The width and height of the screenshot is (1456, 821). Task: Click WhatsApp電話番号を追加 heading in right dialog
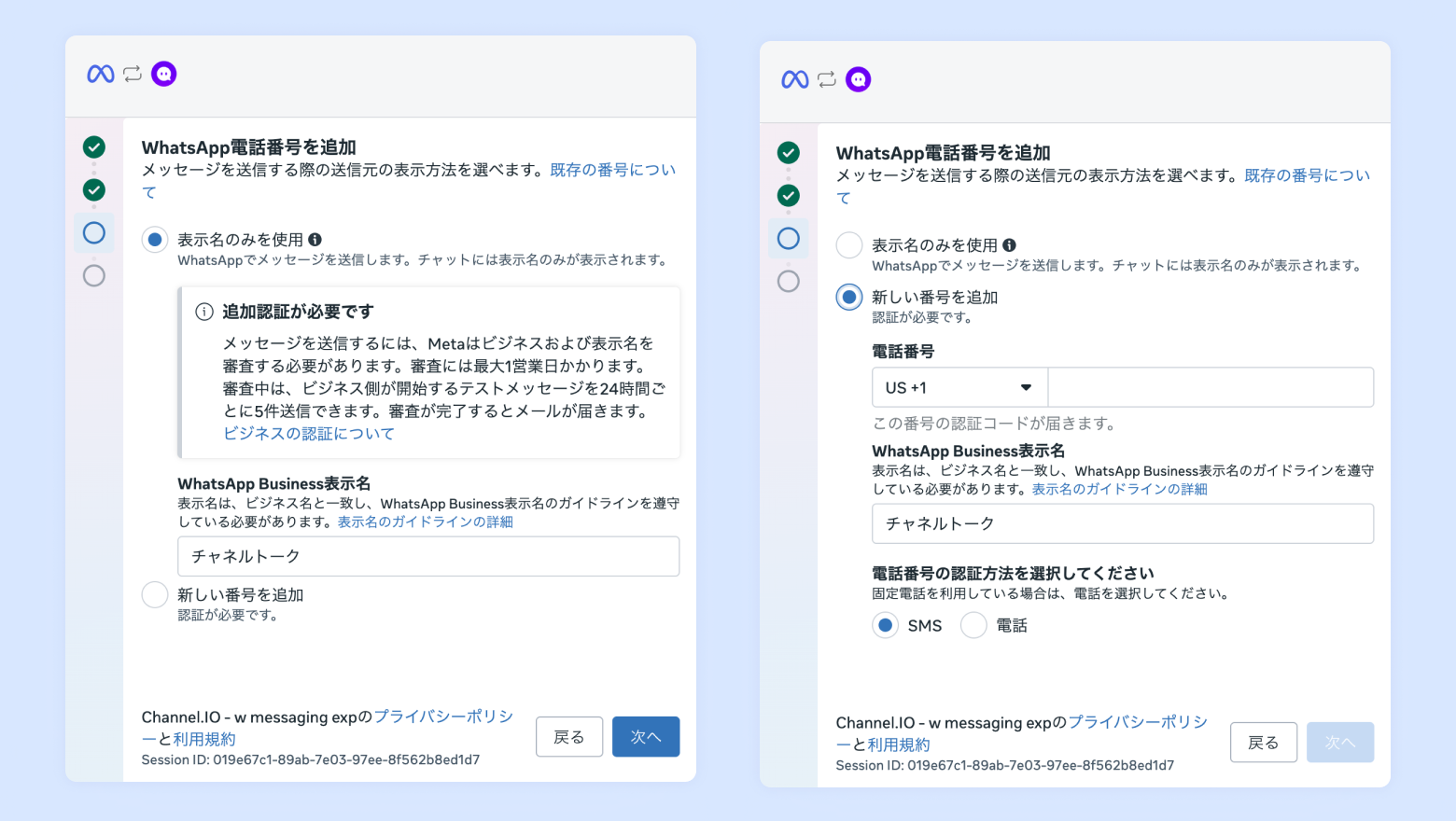pyautogui.click(x=944, y=153)
